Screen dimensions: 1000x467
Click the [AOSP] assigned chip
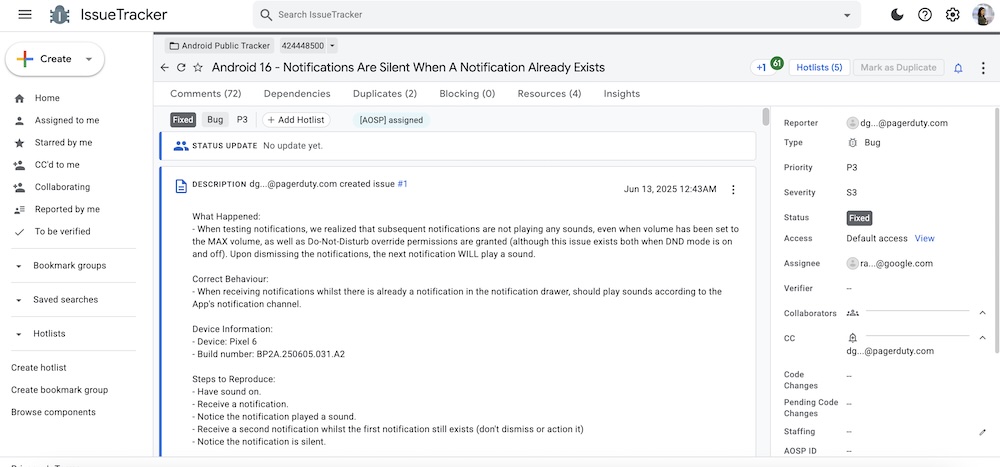[392, 120]
